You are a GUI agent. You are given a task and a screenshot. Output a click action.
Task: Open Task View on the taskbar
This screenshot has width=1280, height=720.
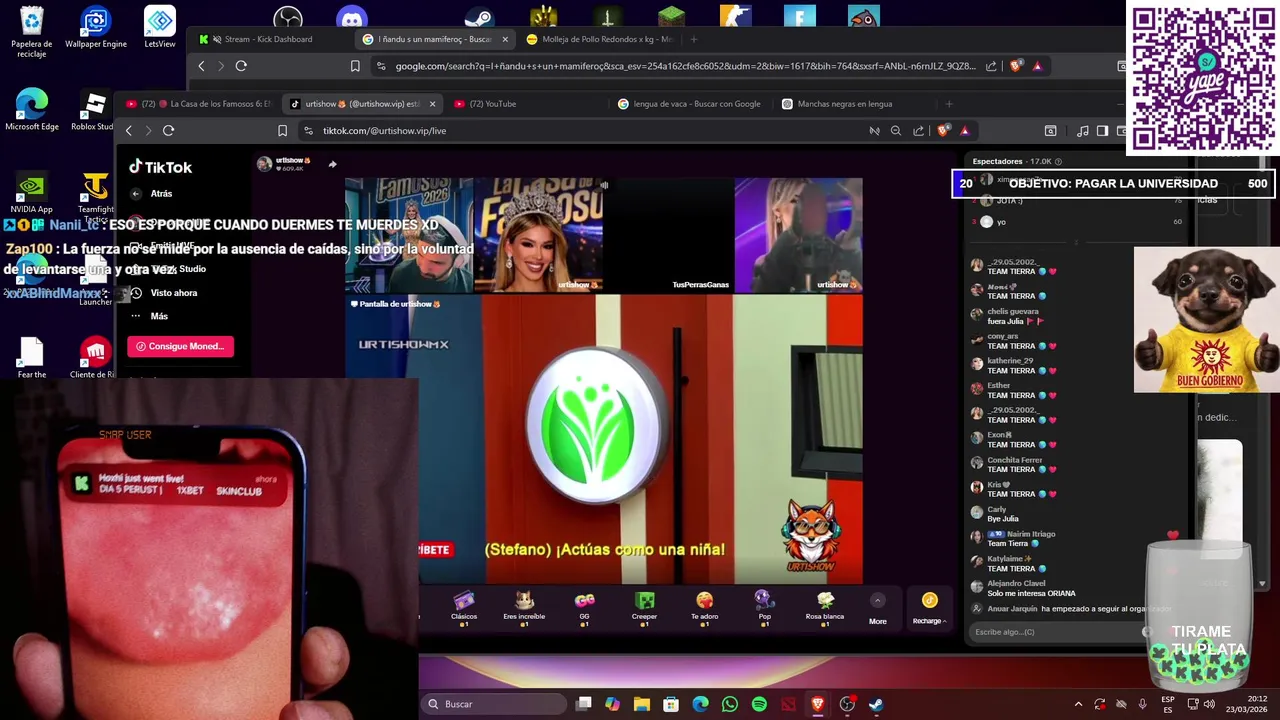point(584,704)
